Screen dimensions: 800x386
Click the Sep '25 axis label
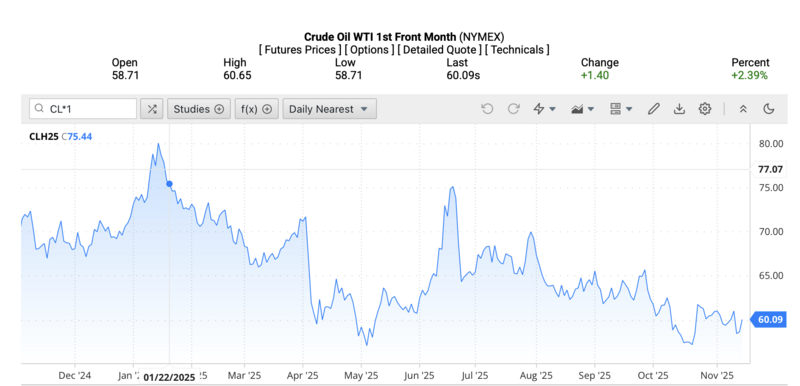coord(594,376)
